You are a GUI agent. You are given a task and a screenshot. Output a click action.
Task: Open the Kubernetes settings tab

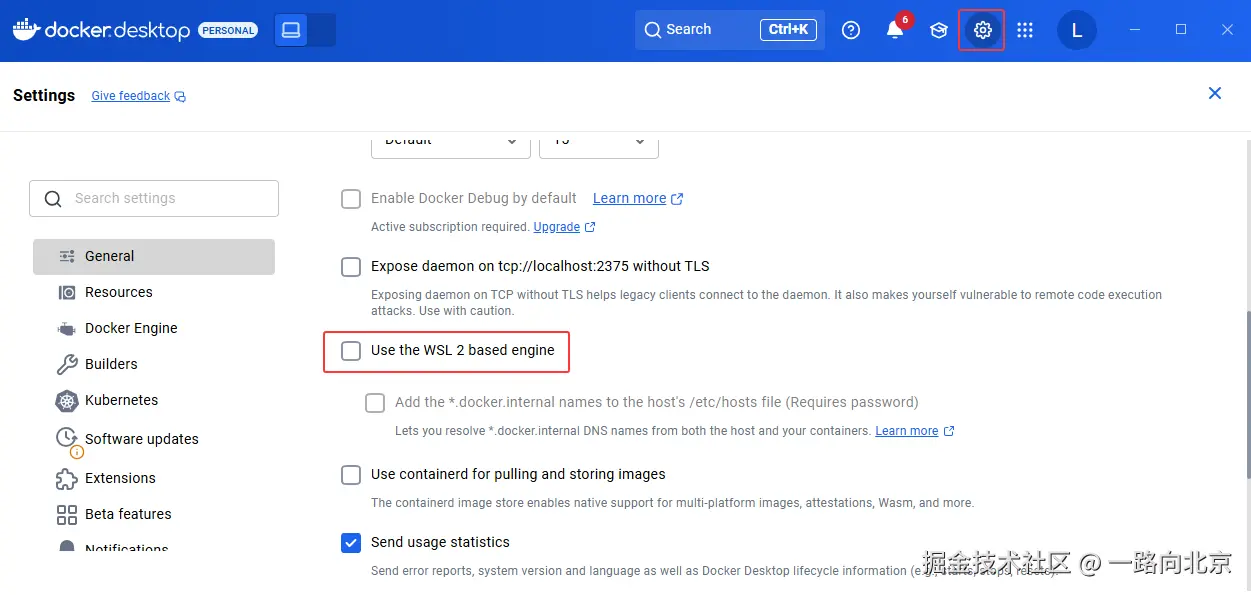154,400
